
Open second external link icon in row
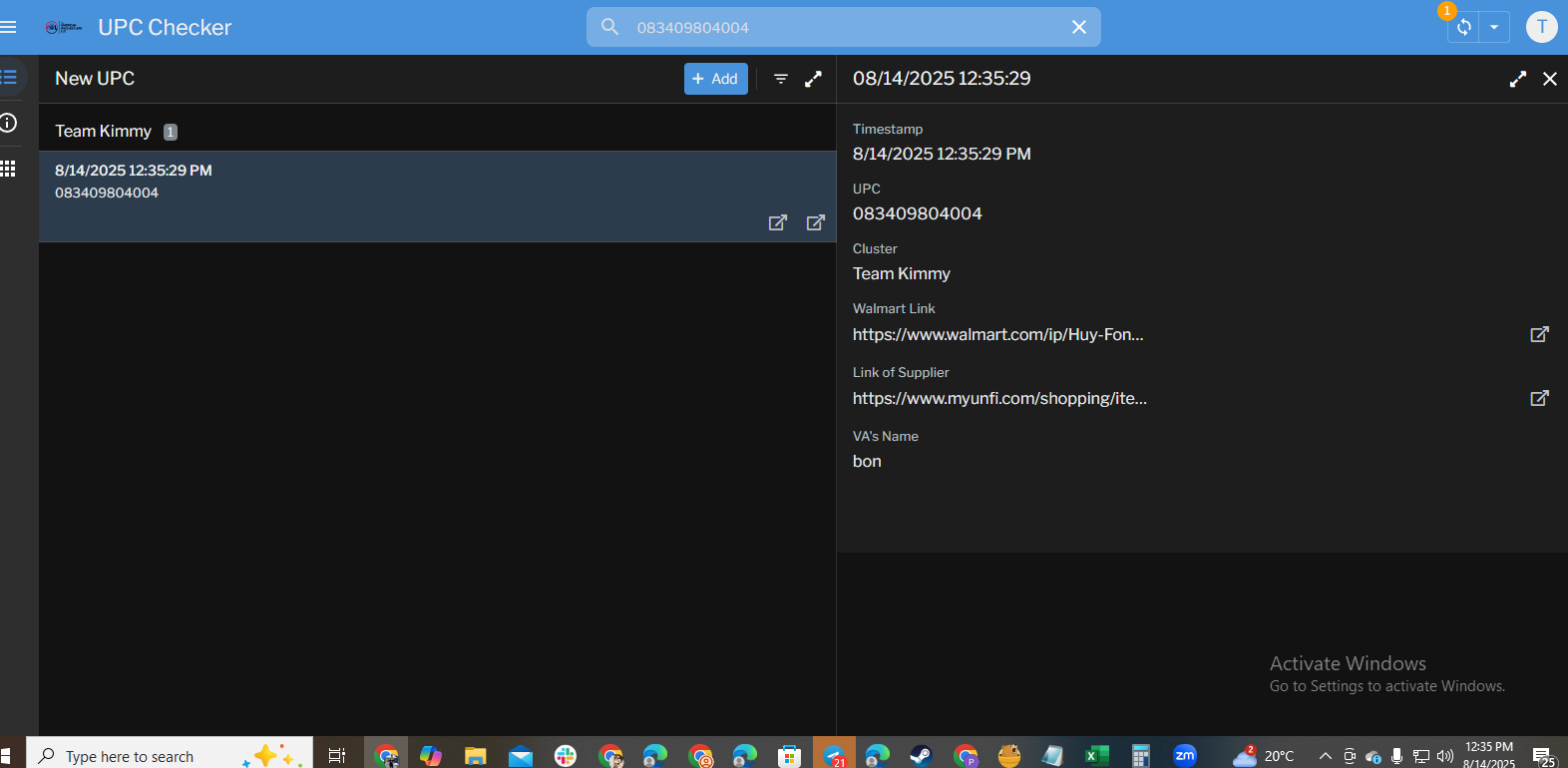pos(816,222)
